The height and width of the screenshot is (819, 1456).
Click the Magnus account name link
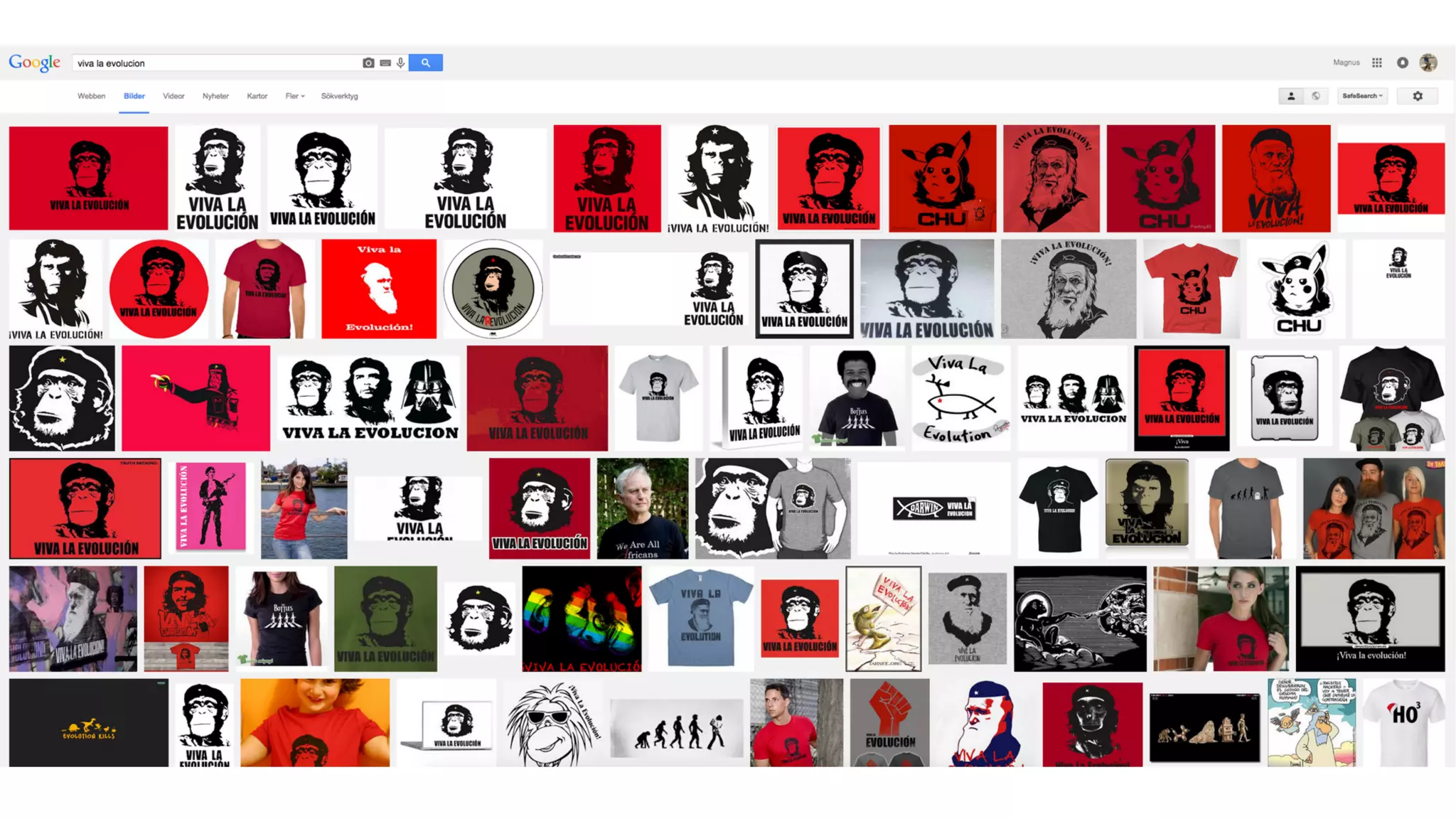1346,63
